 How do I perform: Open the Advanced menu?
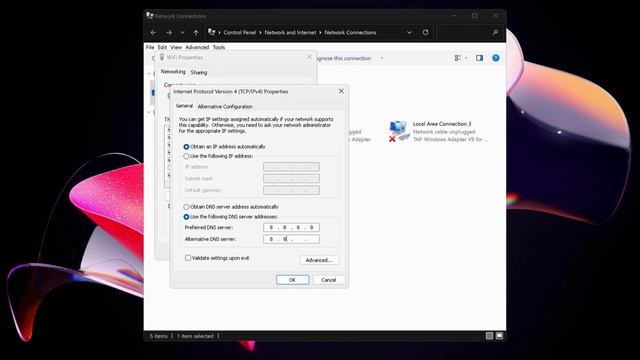point(197,47)
